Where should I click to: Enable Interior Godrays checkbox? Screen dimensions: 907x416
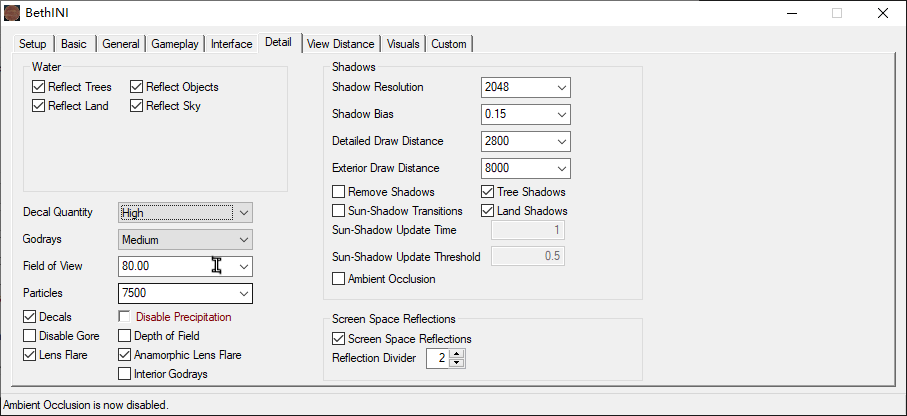point(124,374)
